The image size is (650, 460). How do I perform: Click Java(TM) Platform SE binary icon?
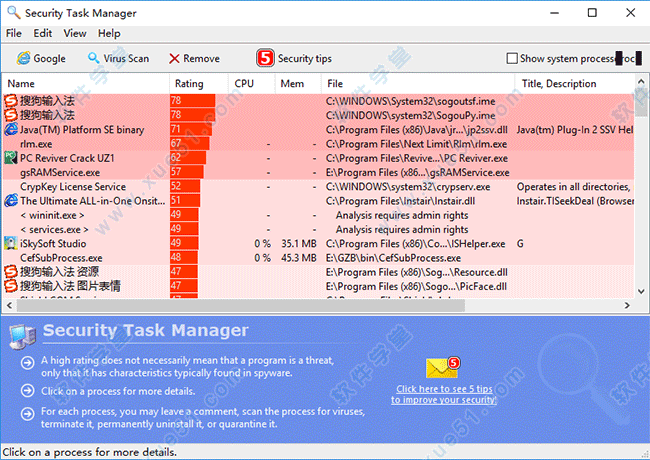point(11,129)
